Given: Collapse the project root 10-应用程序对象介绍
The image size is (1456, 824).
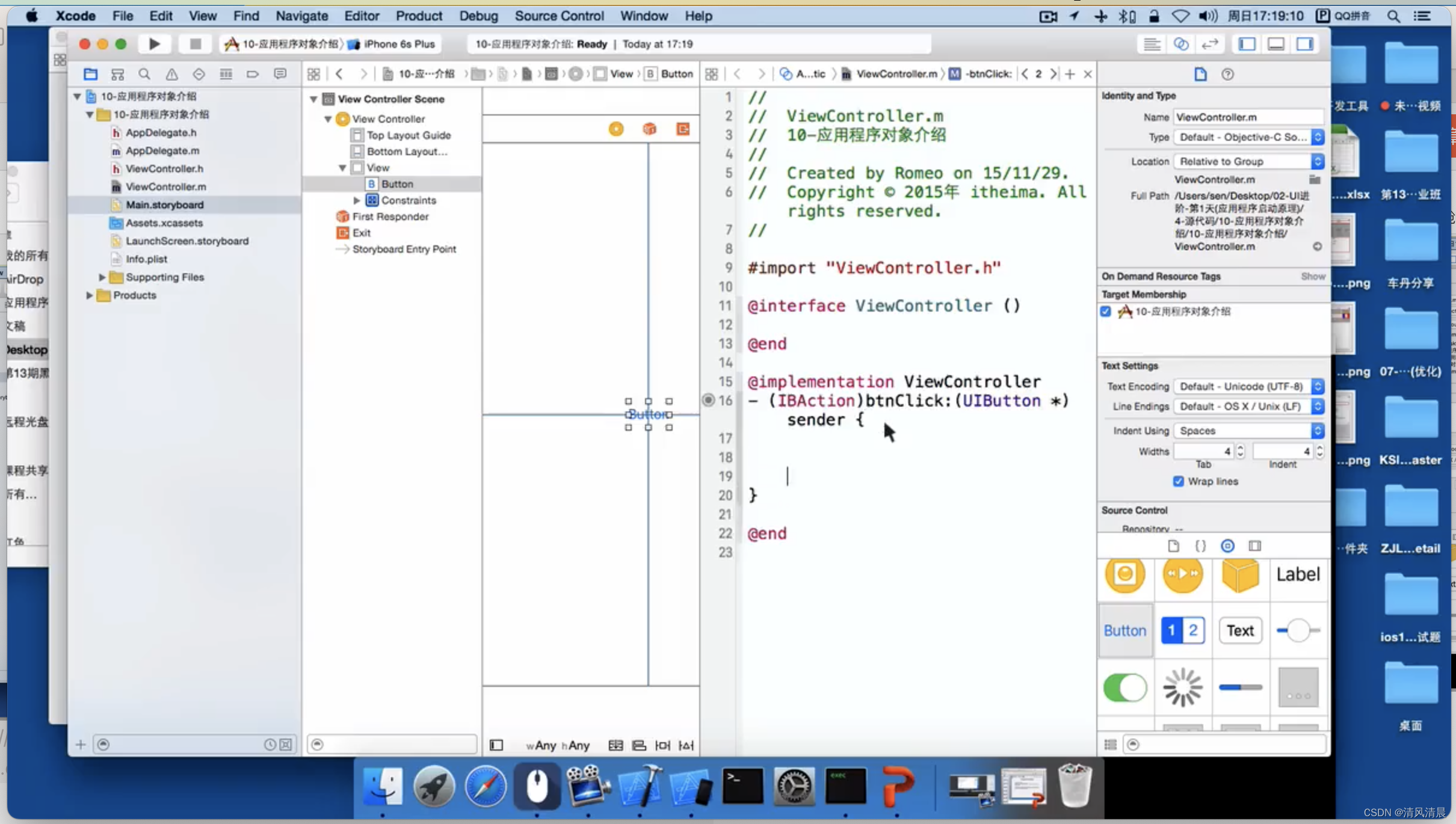Looking at the screenshot, I should pos(78,96).
